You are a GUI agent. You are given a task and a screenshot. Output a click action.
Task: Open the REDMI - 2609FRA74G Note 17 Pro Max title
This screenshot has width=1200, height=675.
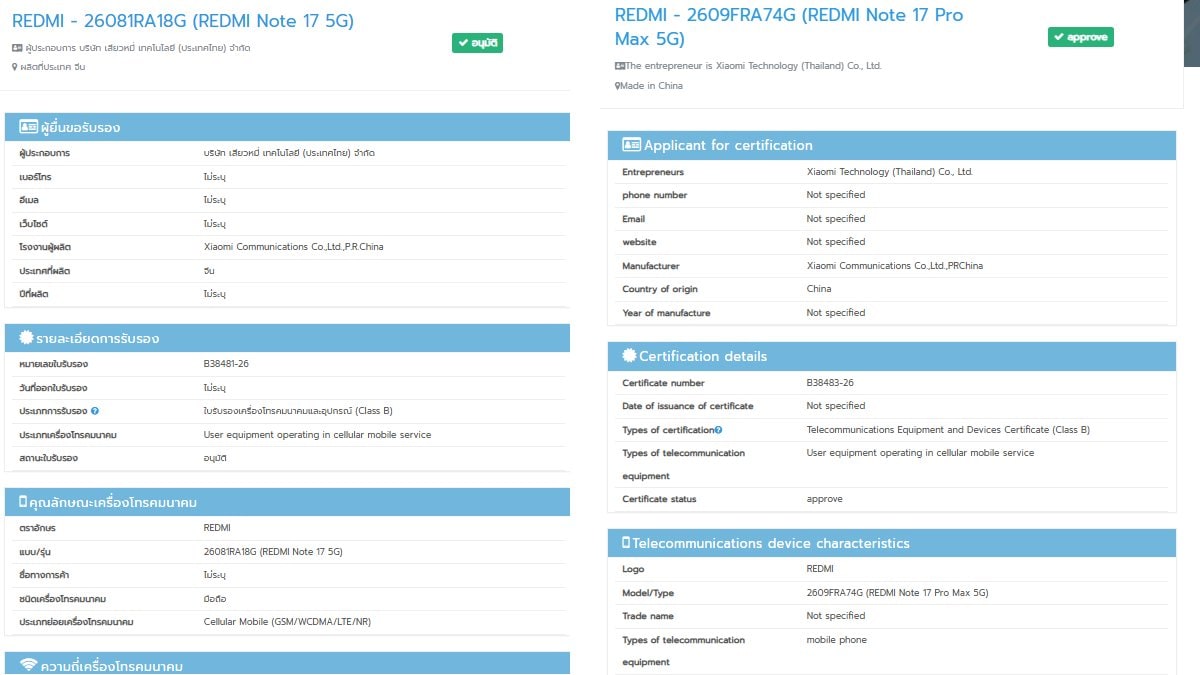click(788, 27)
